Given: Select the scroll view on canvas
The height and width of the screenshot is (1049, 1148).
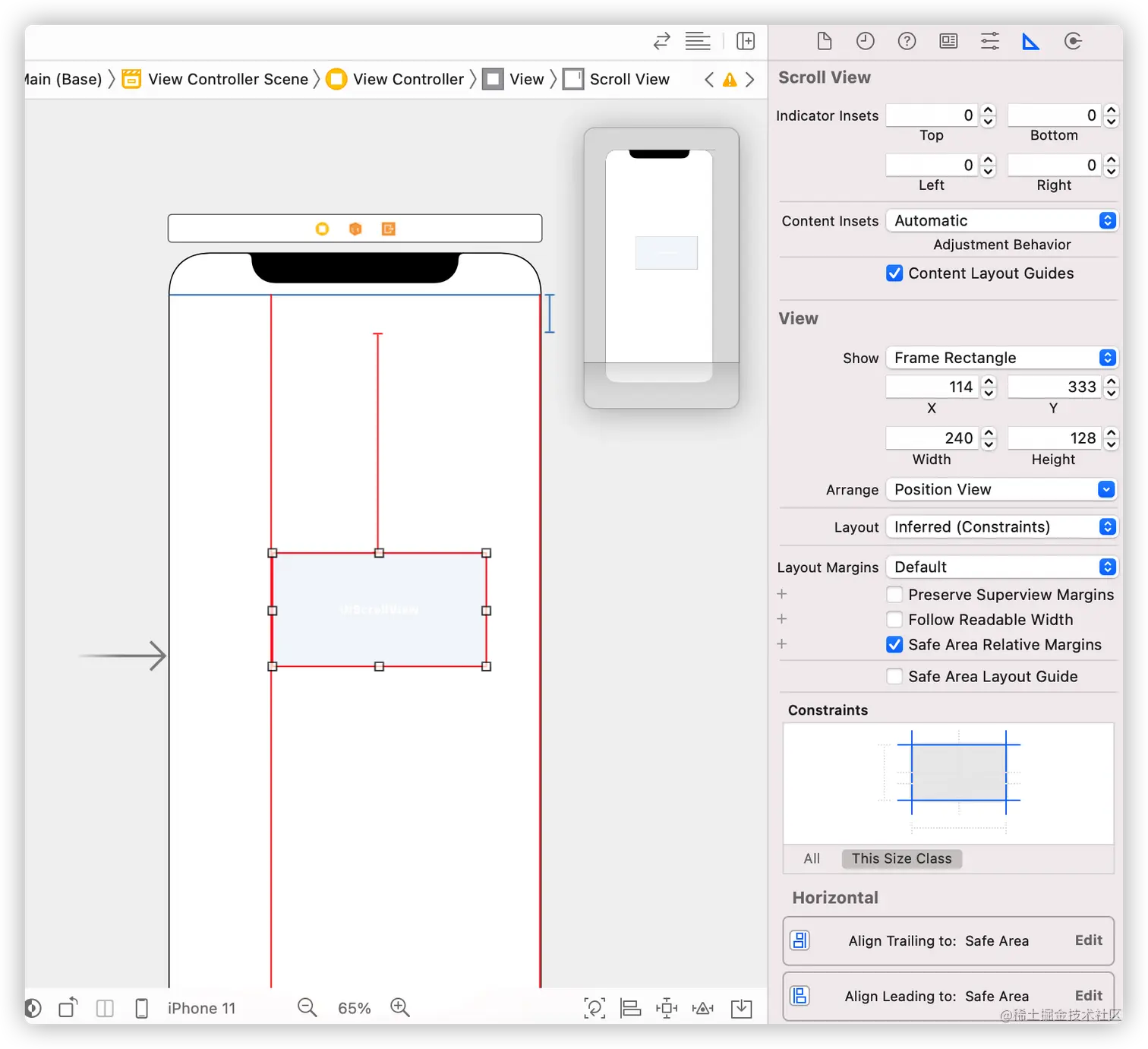Looking at the screenshot, I should pos(380,610).
